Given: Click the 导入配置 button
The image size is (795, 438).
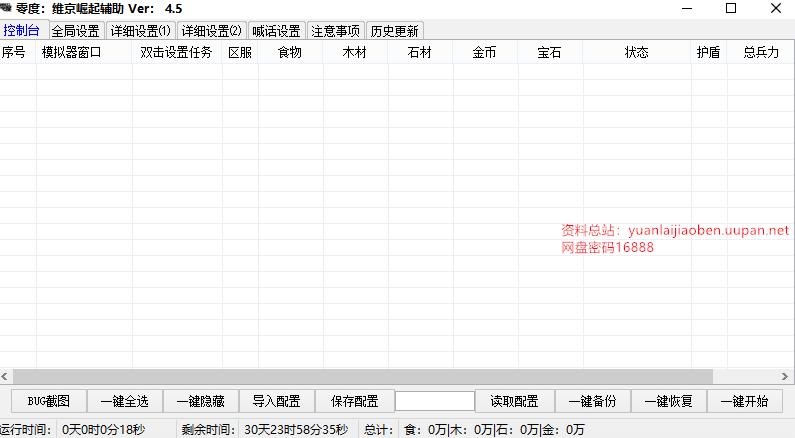Looking at the screenshot, I should (x=277, y=402).
